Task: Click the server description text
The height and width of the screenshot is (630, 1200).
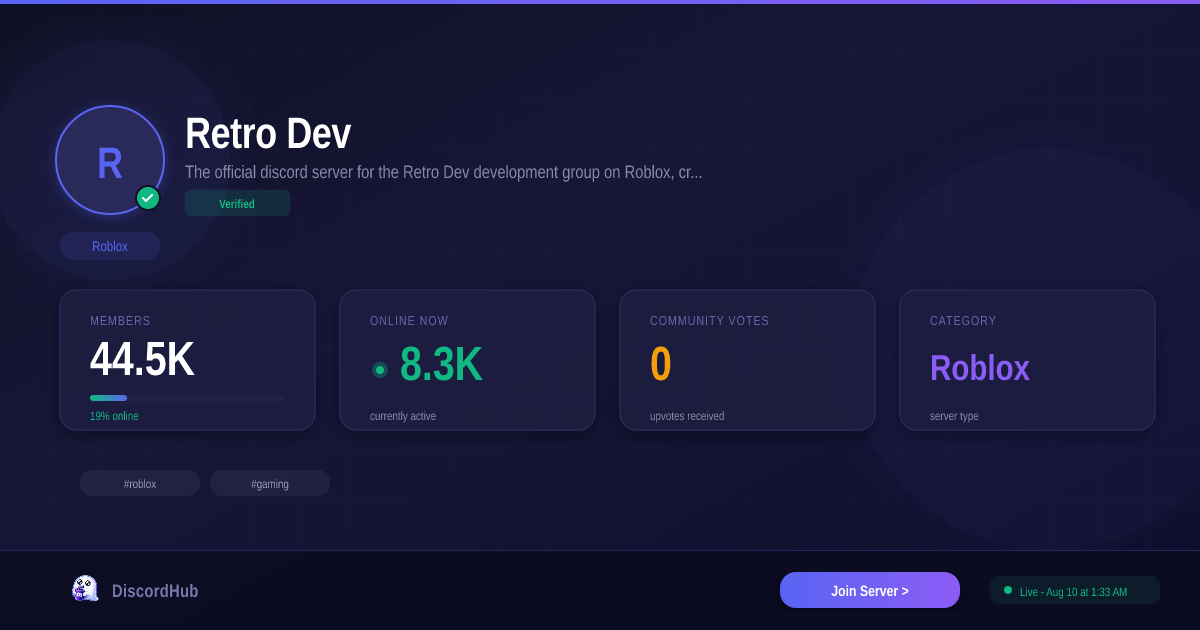Action: click(x=444, y=172)
